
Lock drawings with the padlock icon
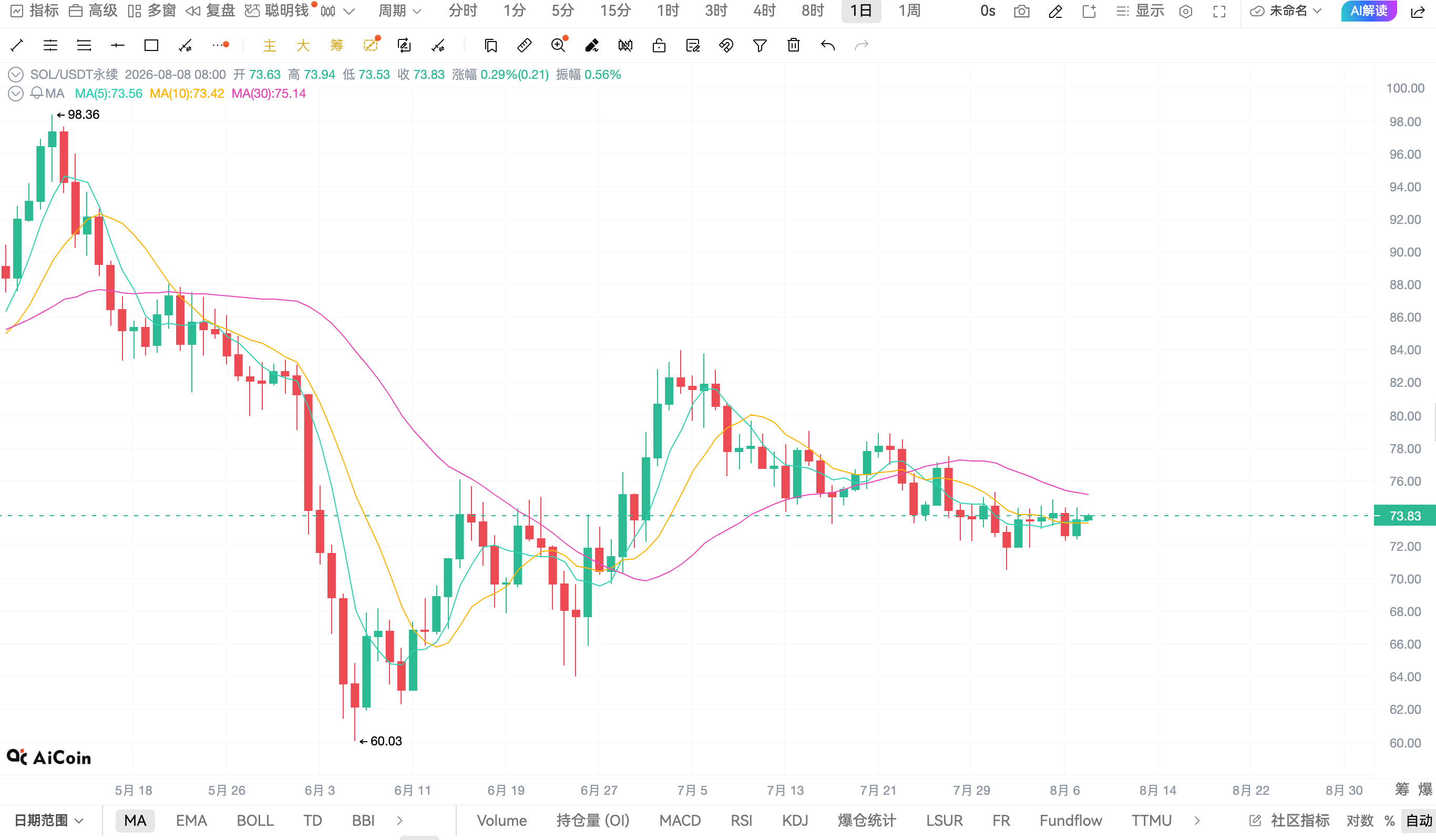(x=659, y=46)
